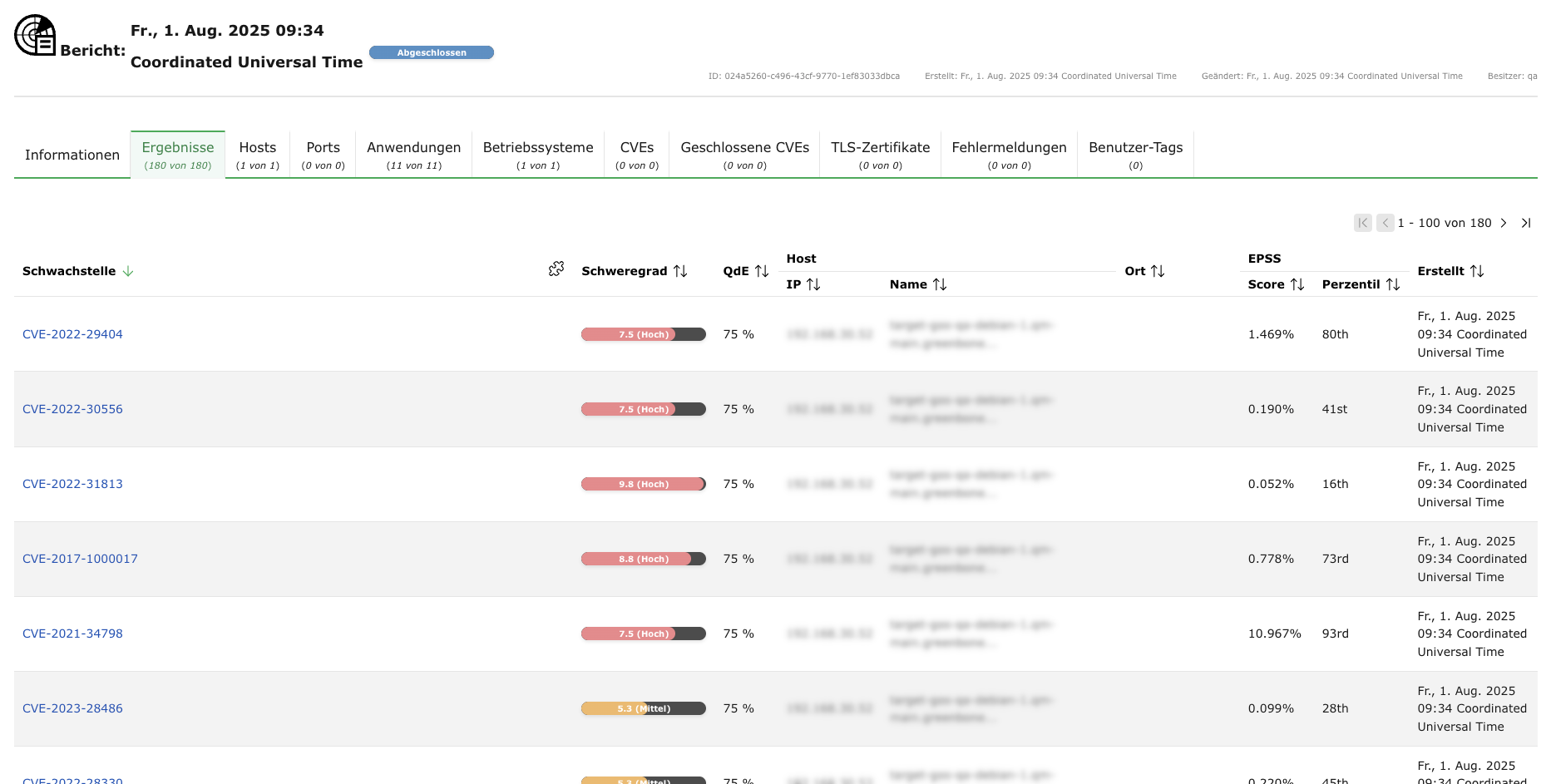
Task: Jump to last results page
Action: [x=1526, y=223]
